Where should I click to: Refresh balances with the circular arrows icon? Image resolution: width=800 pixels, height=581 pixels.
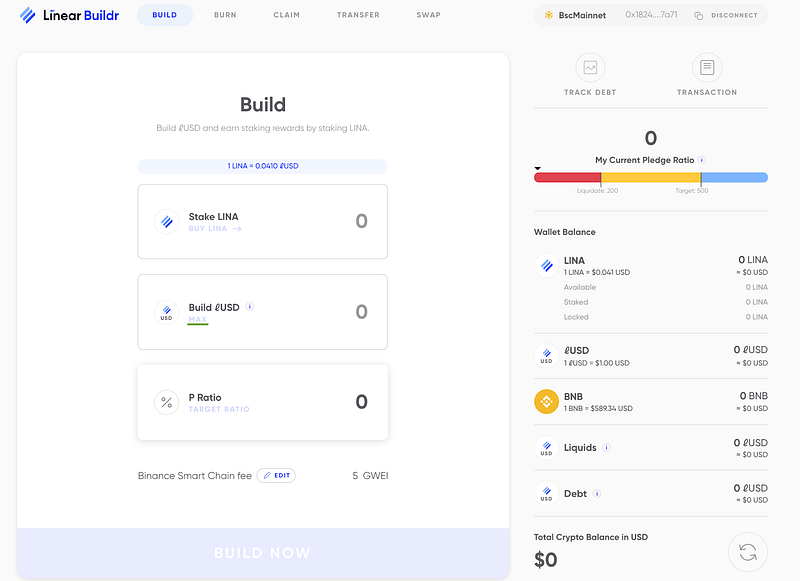click(747, 552)
